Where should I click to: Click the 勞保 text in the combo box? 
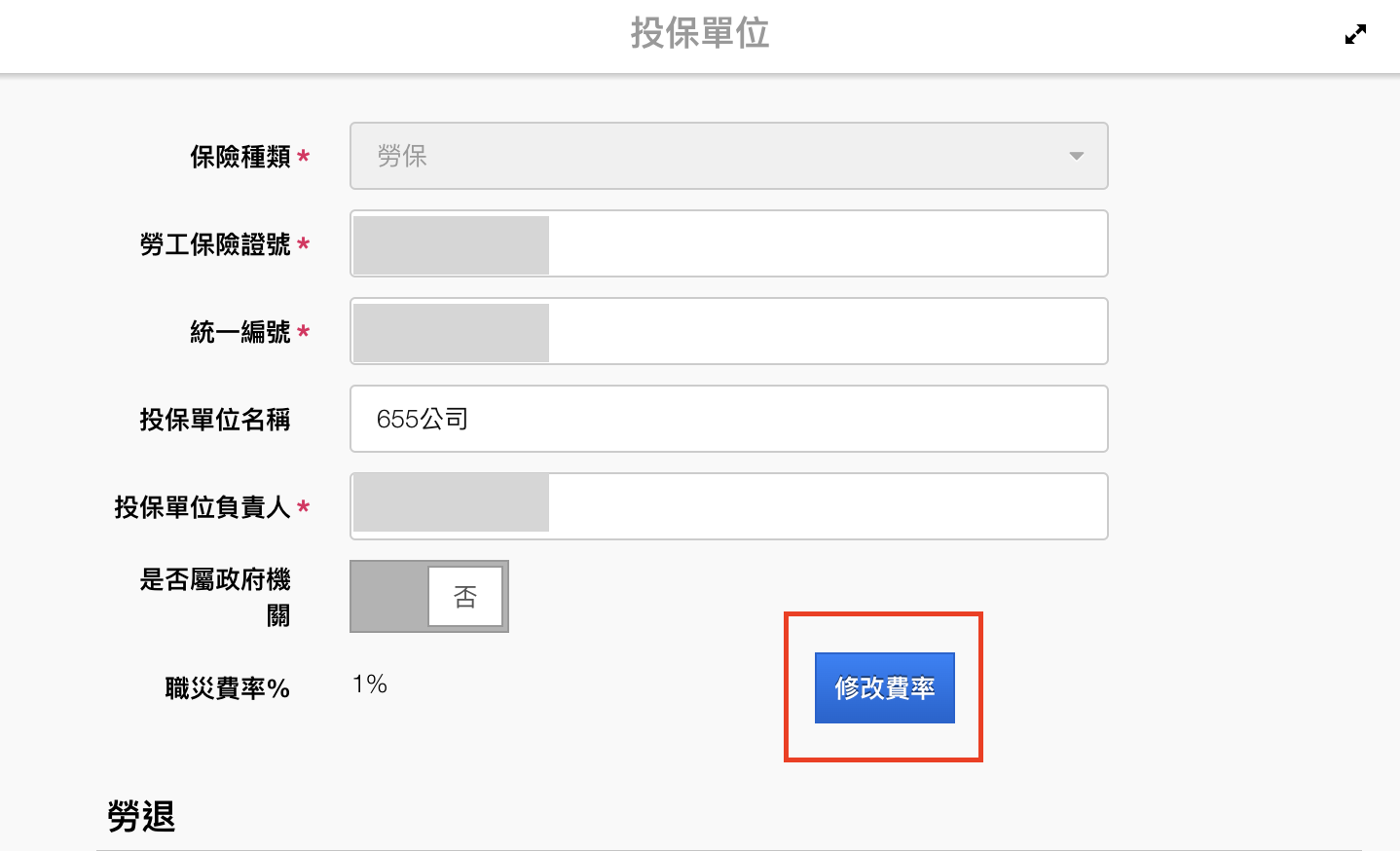[x=402, y=156]
